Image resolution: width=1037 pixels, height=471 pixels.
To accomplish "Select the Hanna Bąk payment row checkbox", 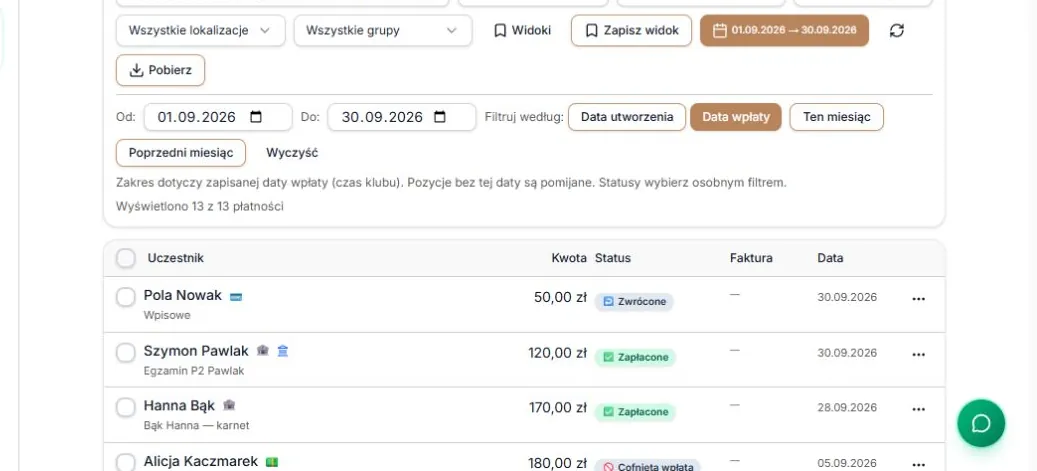I will [126, 407].
